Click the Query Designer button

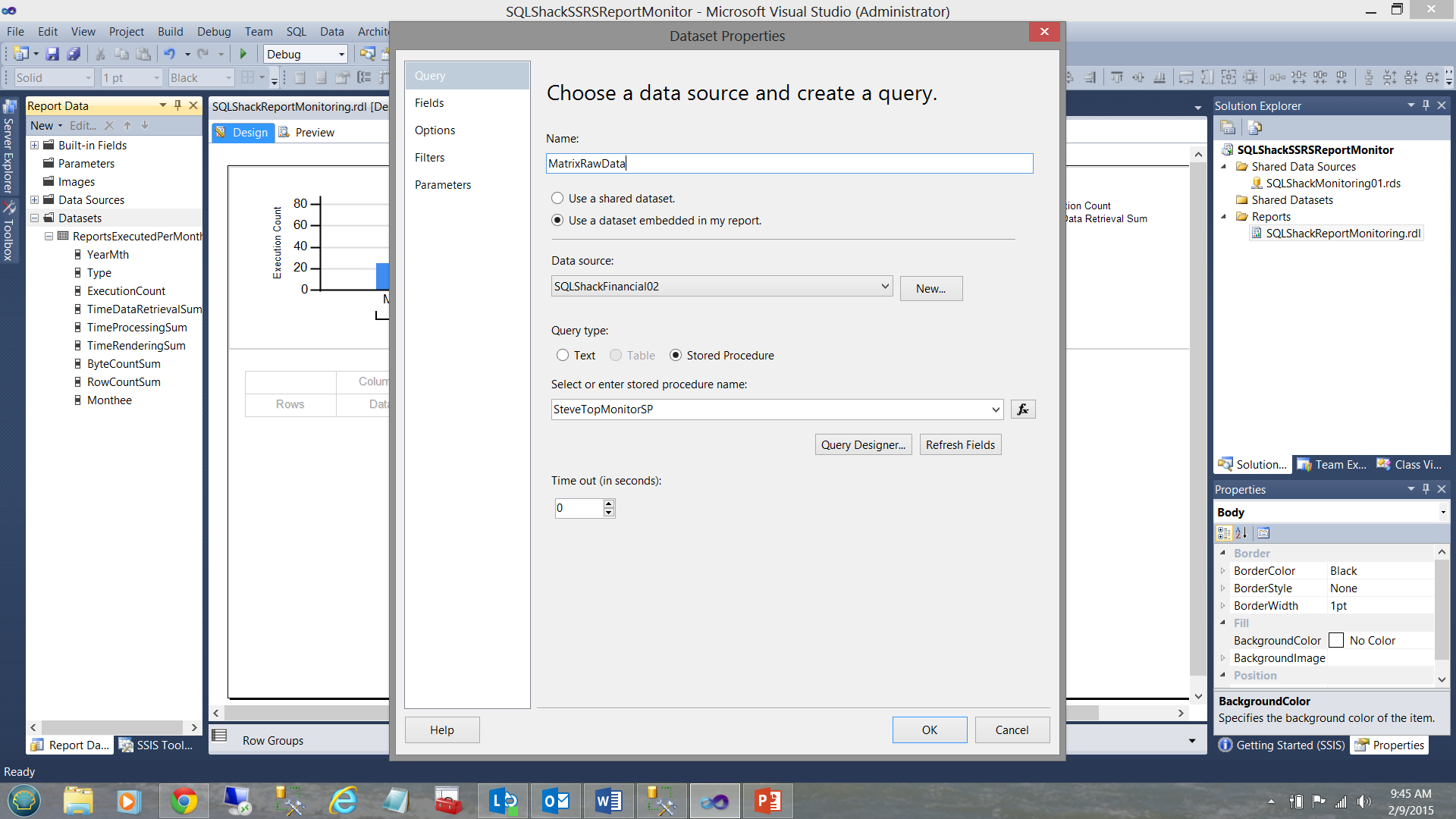click(863, 444)
